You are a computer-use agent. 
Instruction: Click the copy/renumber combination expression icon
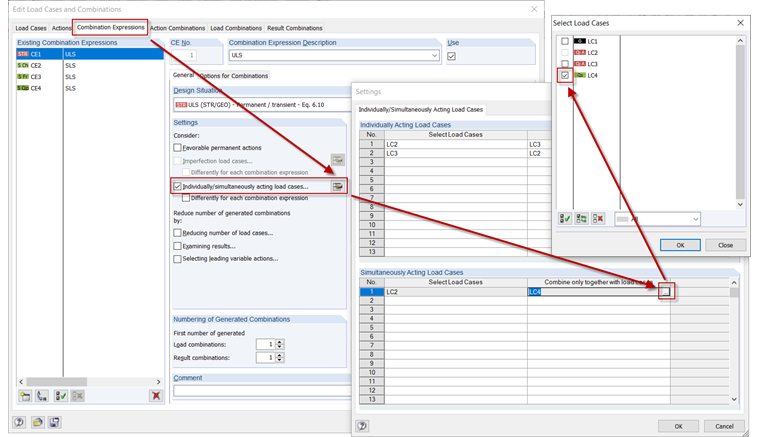[42, 396]
